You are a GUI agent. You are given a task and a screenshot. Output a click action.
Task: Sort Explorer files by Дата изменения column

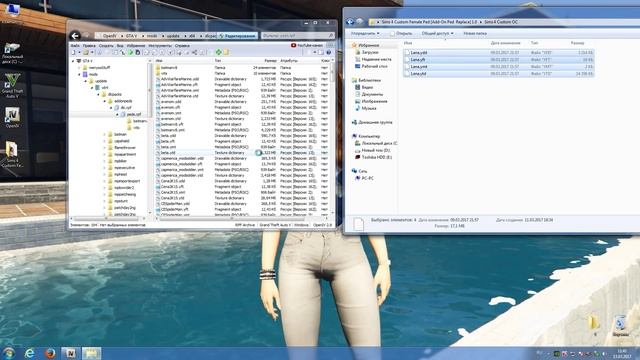(x=505, y=43)
